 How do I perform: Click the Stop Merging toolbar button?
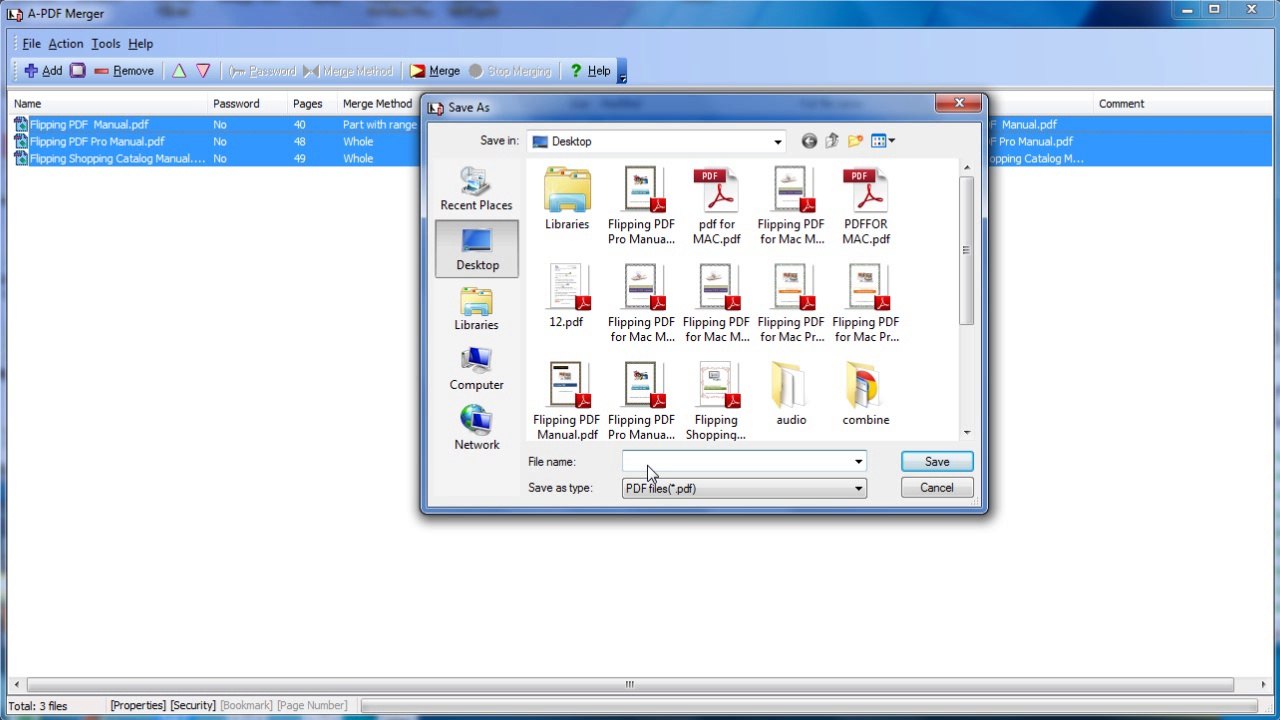click(x=510, y=71)
